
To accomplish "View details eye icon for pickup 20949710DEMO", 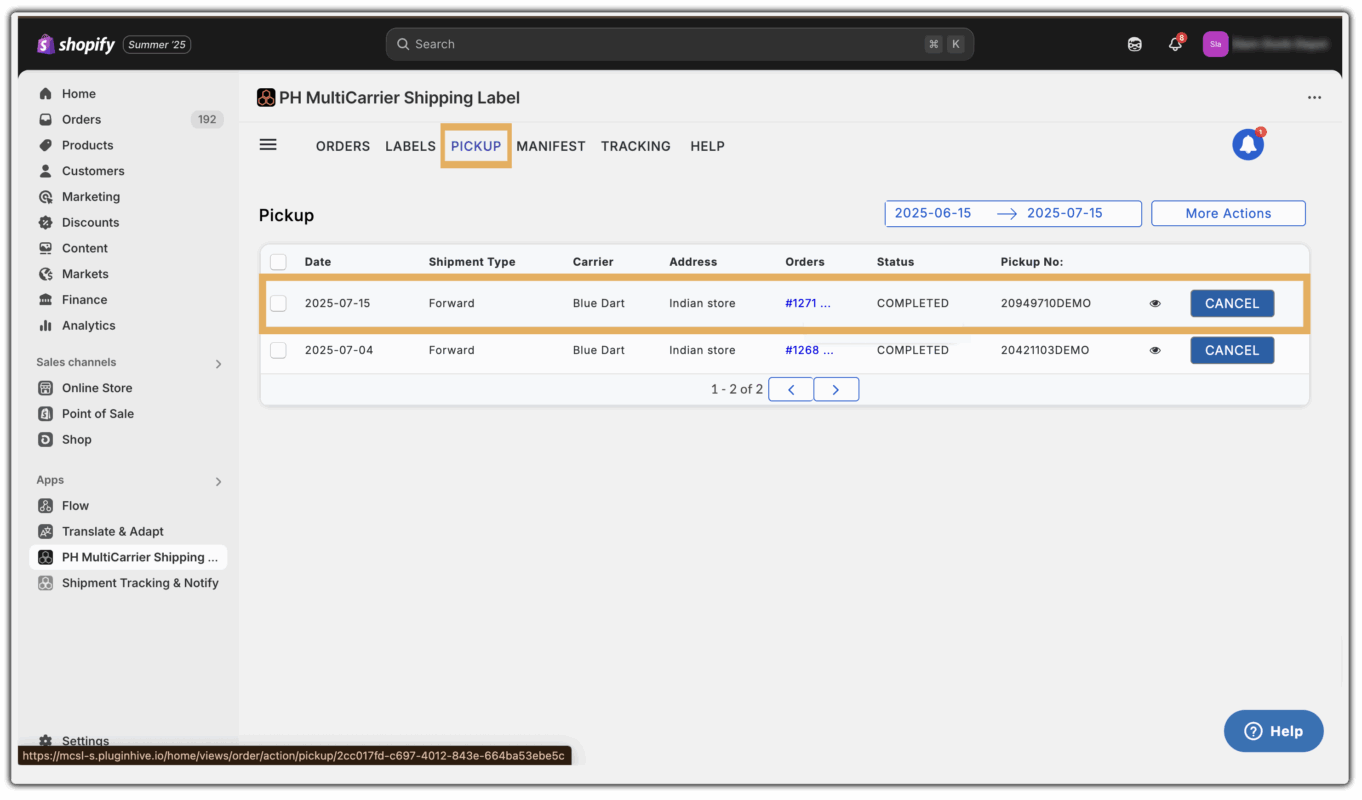I will click(1155, 303).
